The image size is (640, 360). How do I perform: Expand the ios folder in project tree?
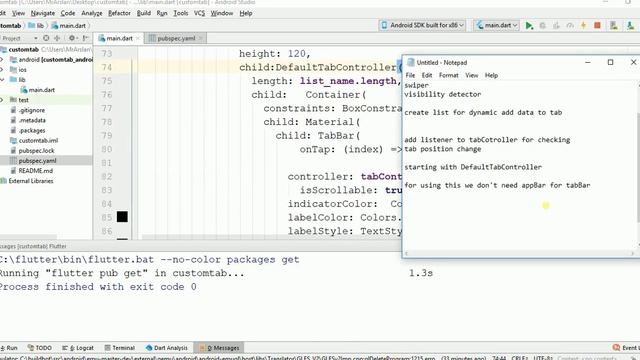point(2,70)
